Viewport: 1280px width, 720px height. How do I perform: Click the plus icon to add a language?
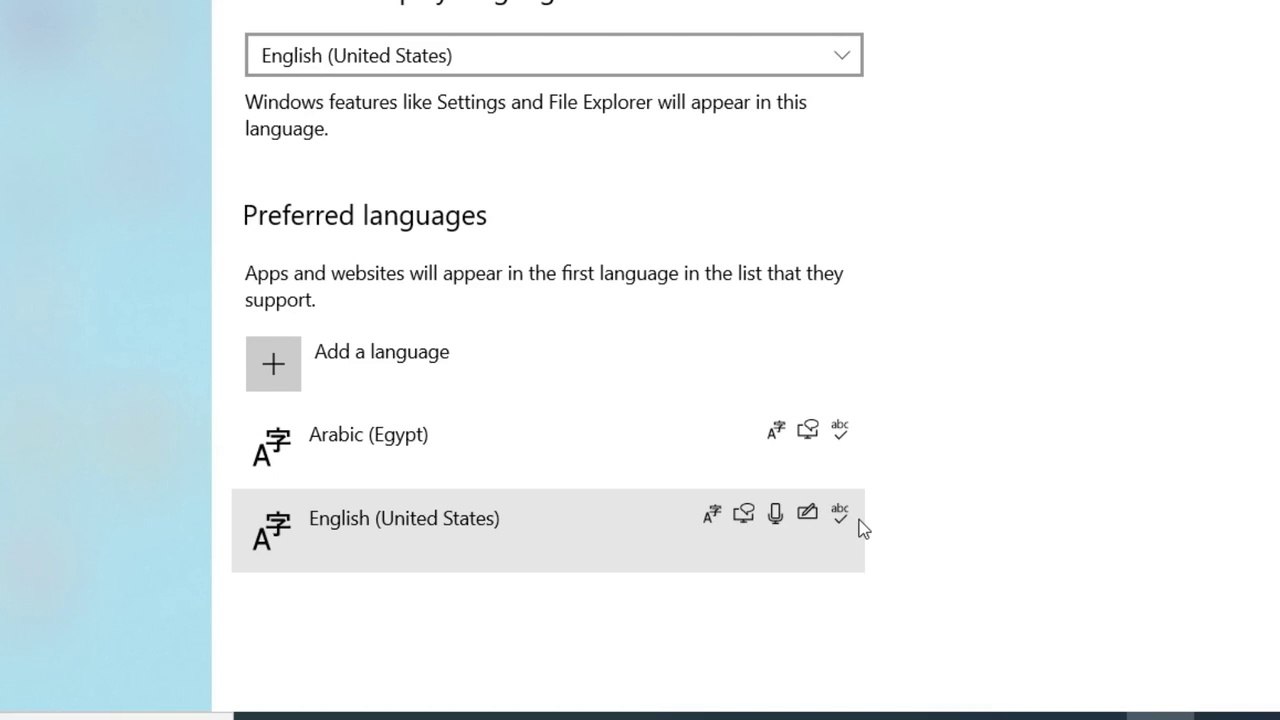point(273,364)
